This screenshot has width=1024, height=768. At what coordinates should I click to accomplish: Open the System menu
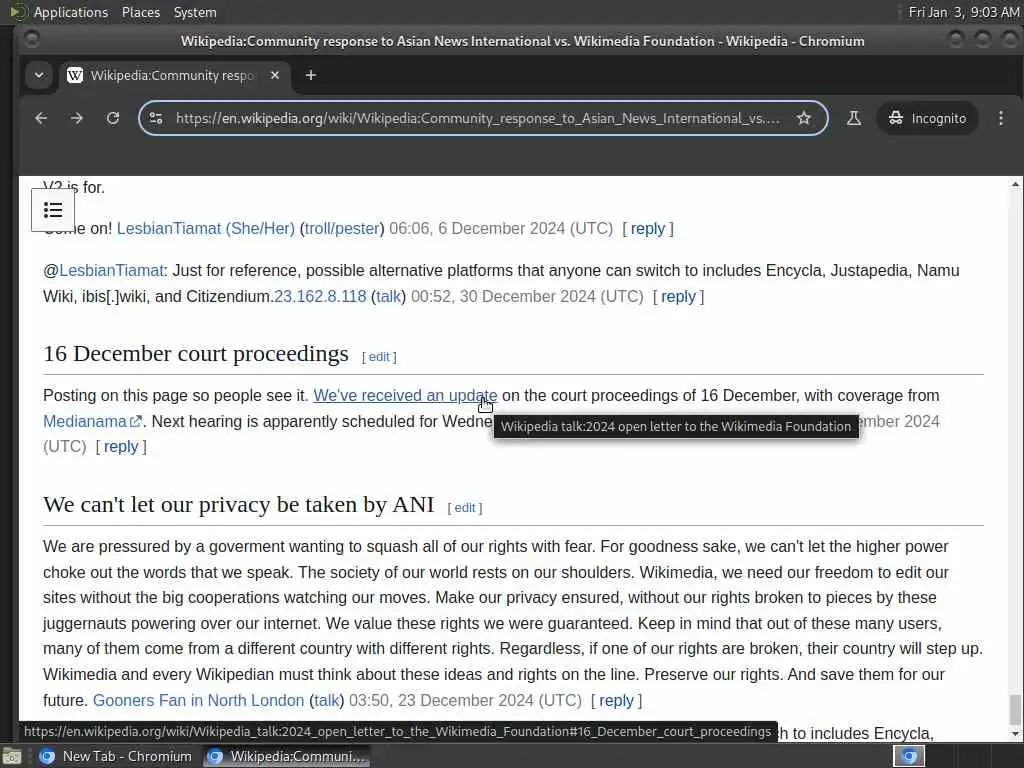[195, 12]
